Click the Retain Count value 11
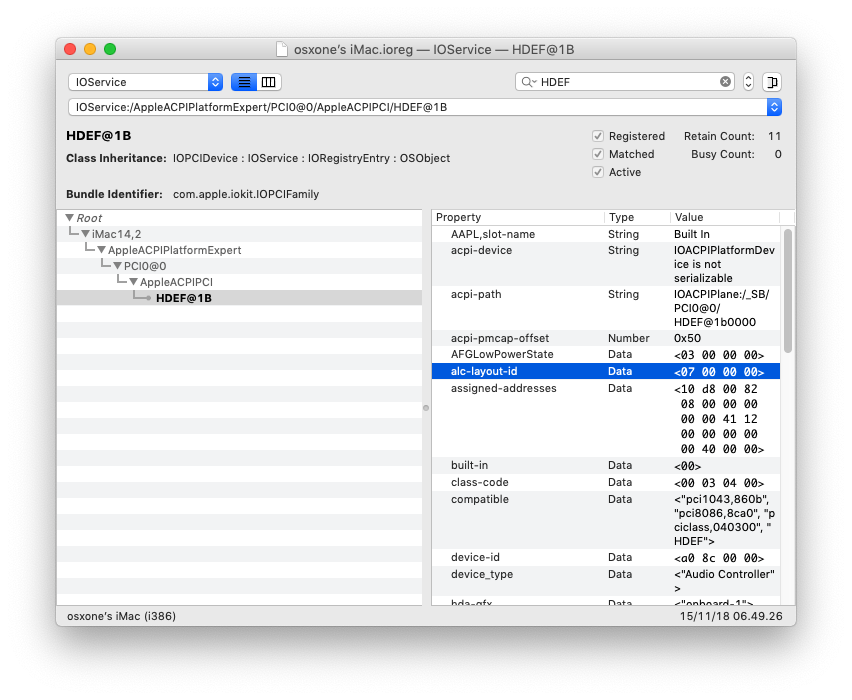852x700 pixels. (x=774, y=136)
